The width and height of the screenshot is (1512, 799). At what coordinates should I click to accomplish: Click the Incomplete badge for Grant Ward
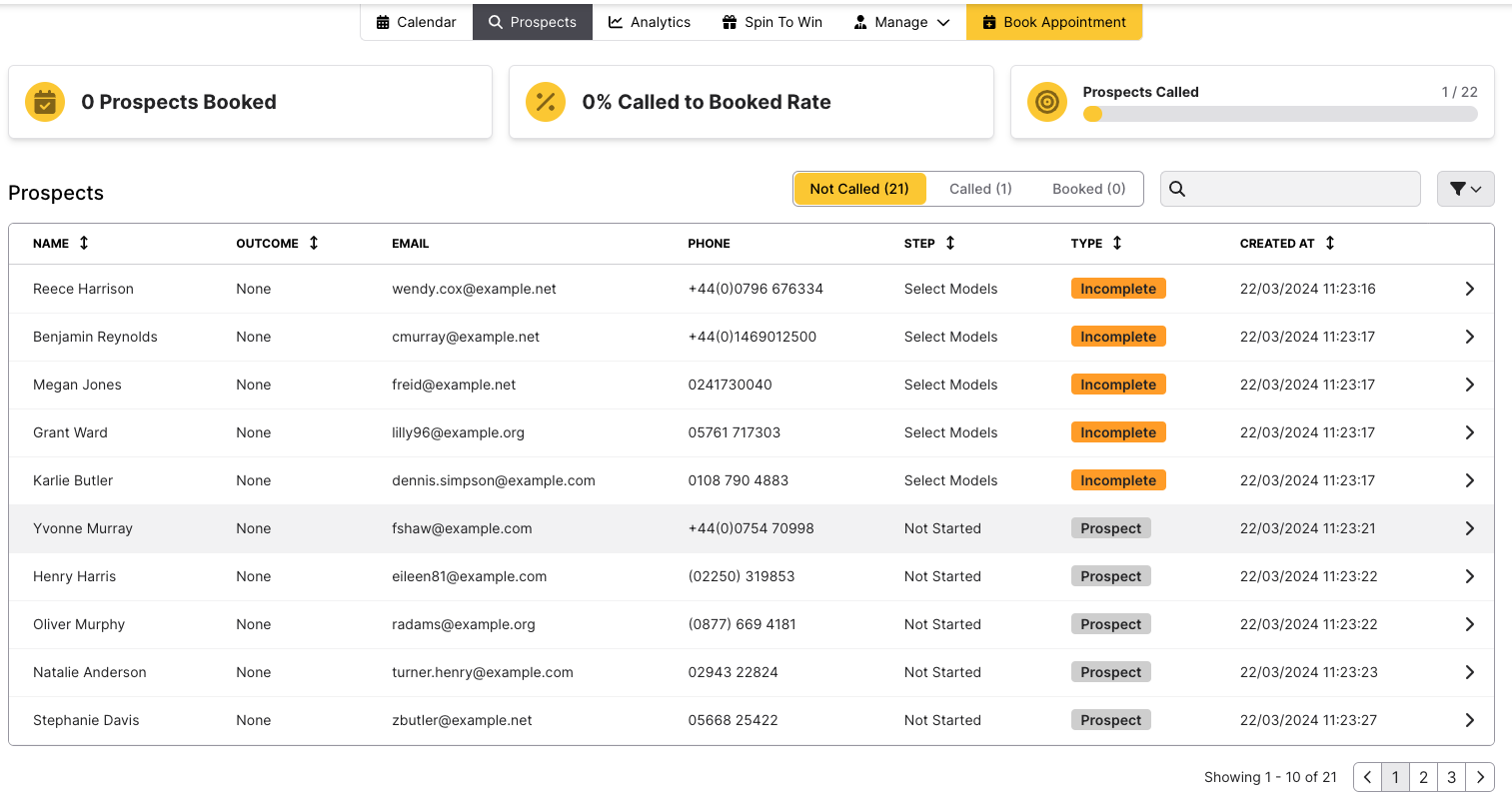point(1118,432)
